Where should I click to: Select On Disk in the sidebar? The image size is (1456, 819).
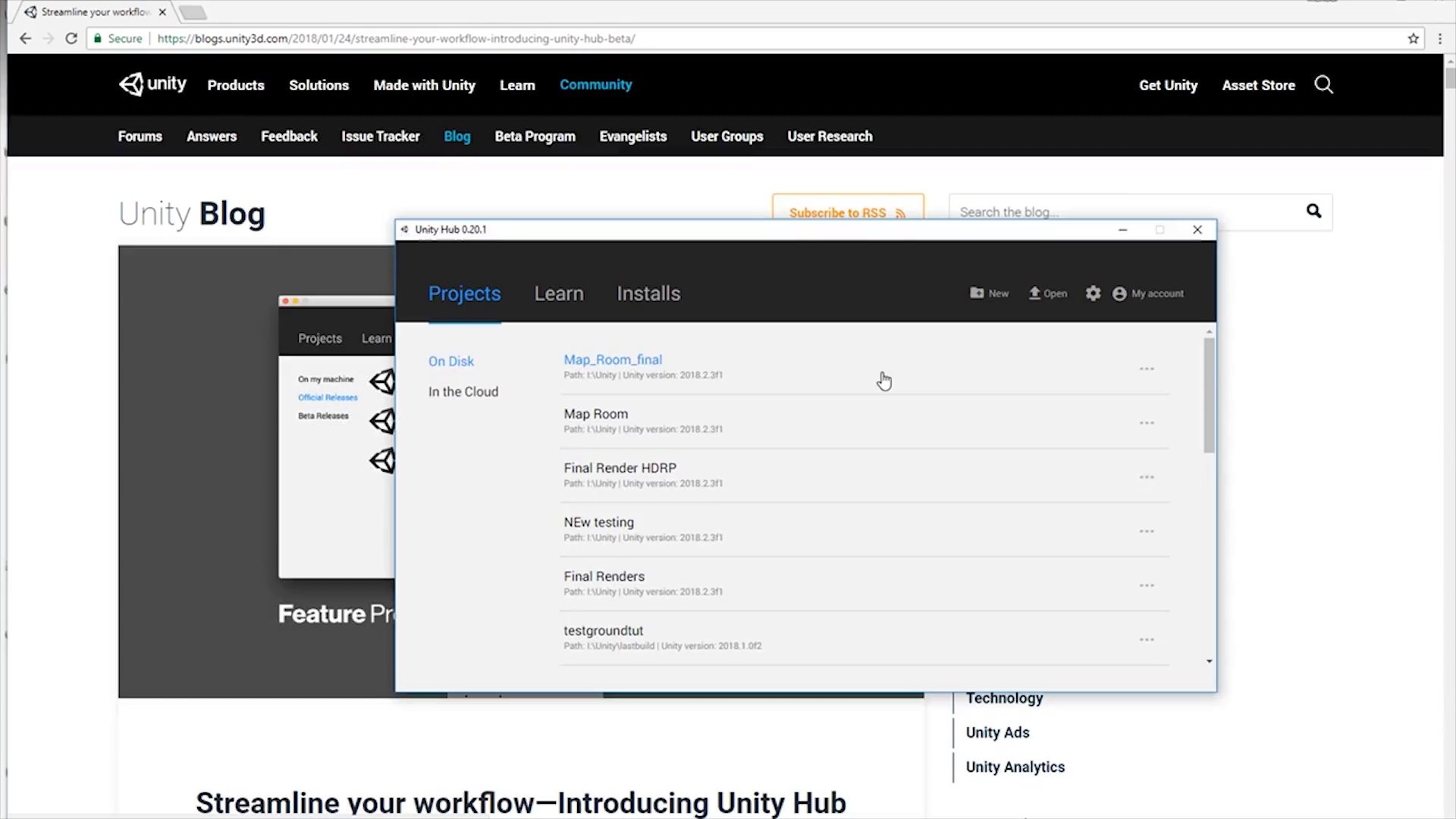tap(451, 361)
